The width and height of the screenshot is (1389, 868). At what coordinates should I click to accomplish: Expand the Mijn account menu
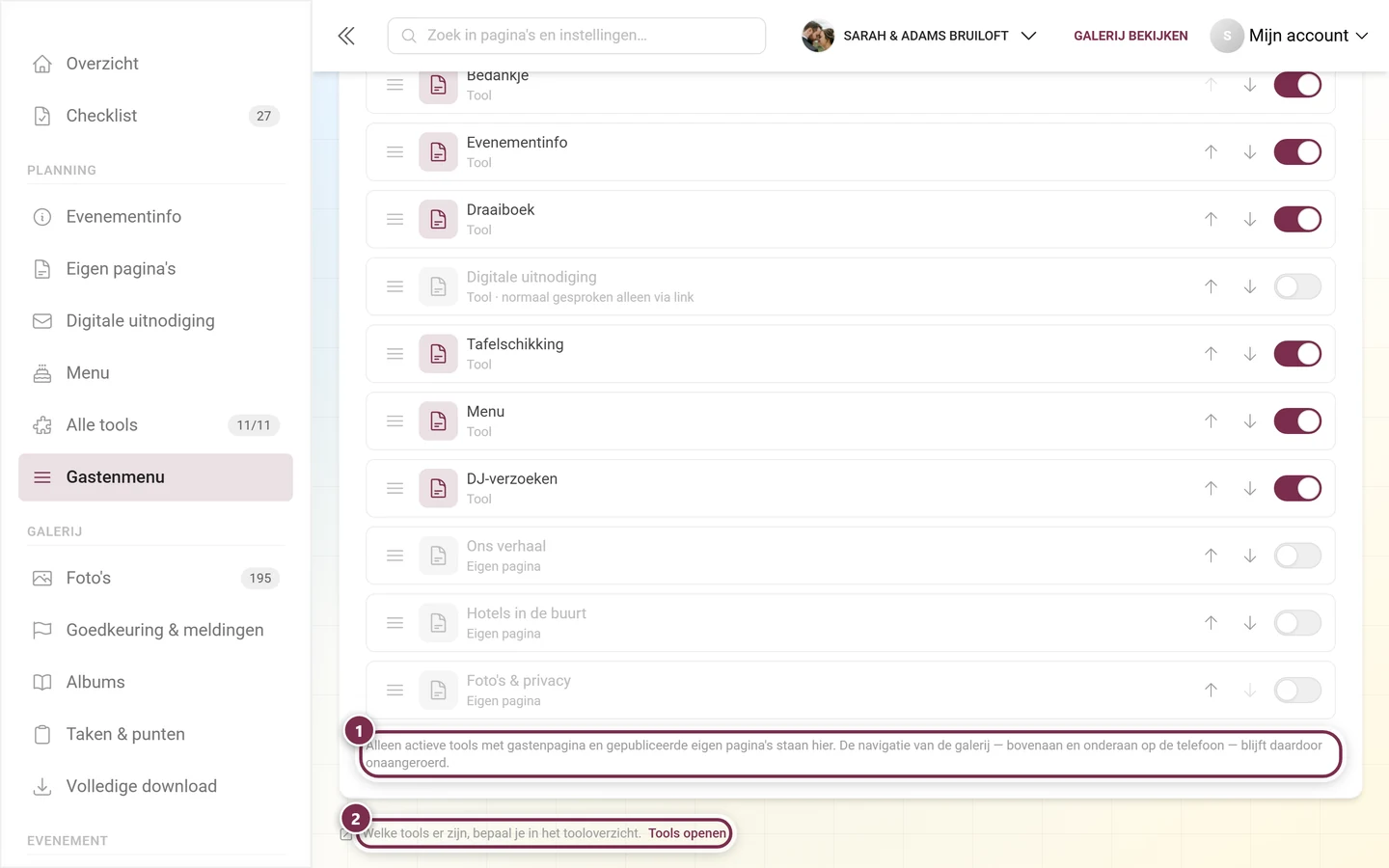[x=1290, y=36]
